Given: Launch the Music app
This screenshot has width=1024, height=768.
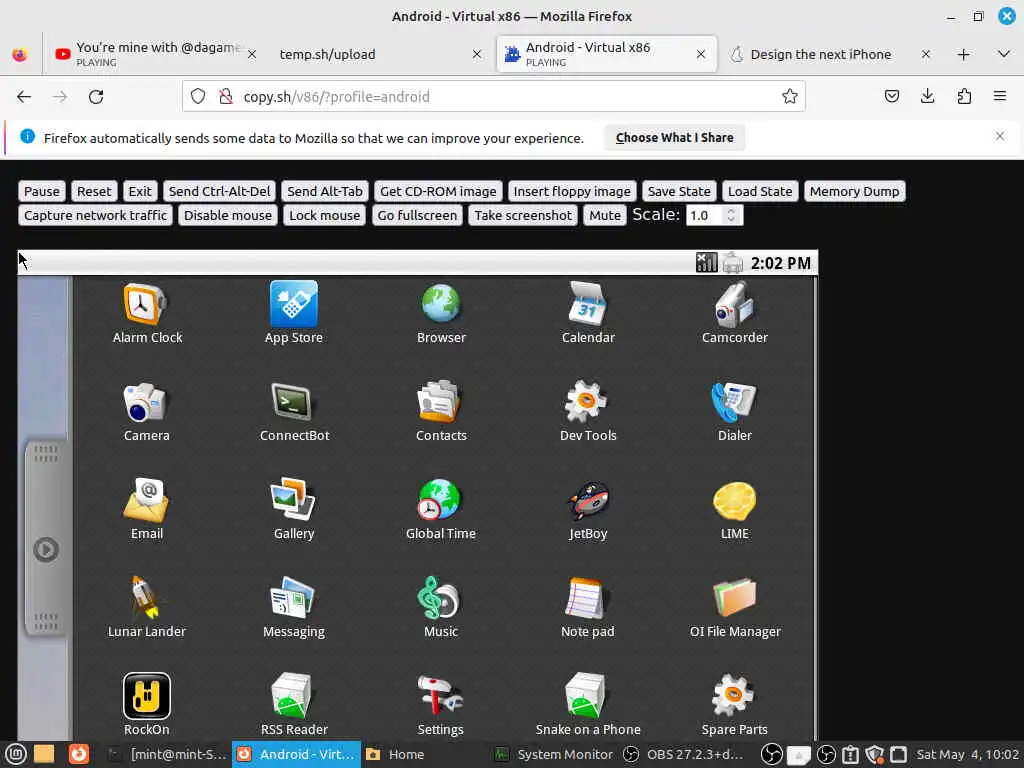Looking at the screenshot, I should pos(441,607).
